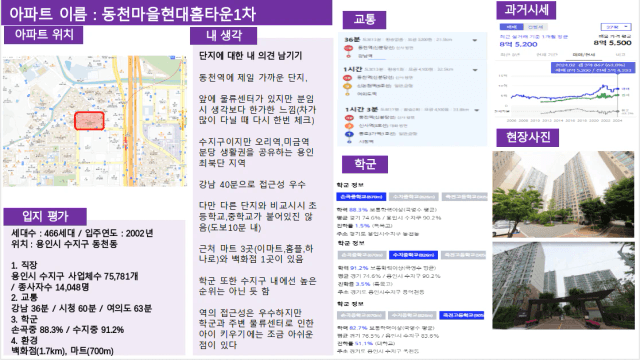This screenshot has height=360, width=640.
Task: Click the line '강남 40분으로 접근성 우수'
Action: (x=252, y=184)
